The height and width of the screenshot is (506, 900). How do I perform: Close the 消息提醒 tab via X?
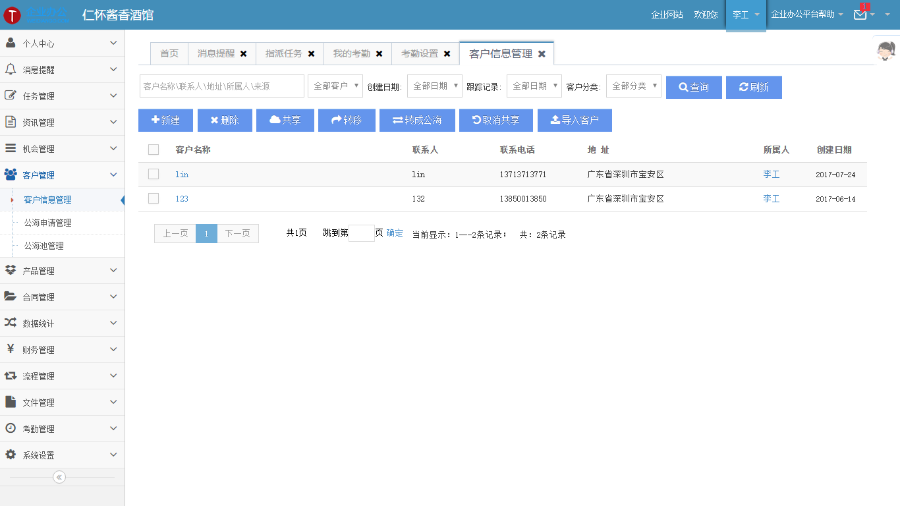tap(243, 54)
